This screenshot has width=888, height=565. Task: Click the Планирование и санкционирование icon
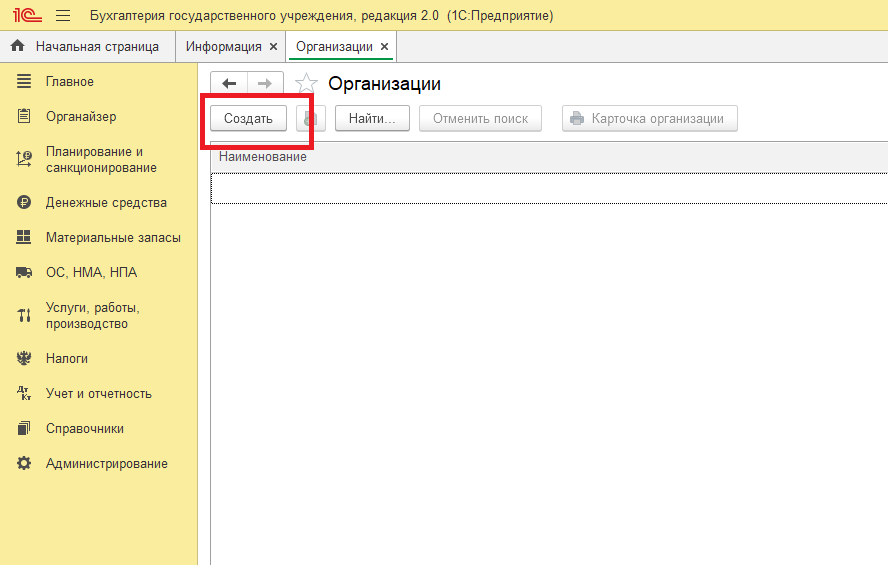24,159
